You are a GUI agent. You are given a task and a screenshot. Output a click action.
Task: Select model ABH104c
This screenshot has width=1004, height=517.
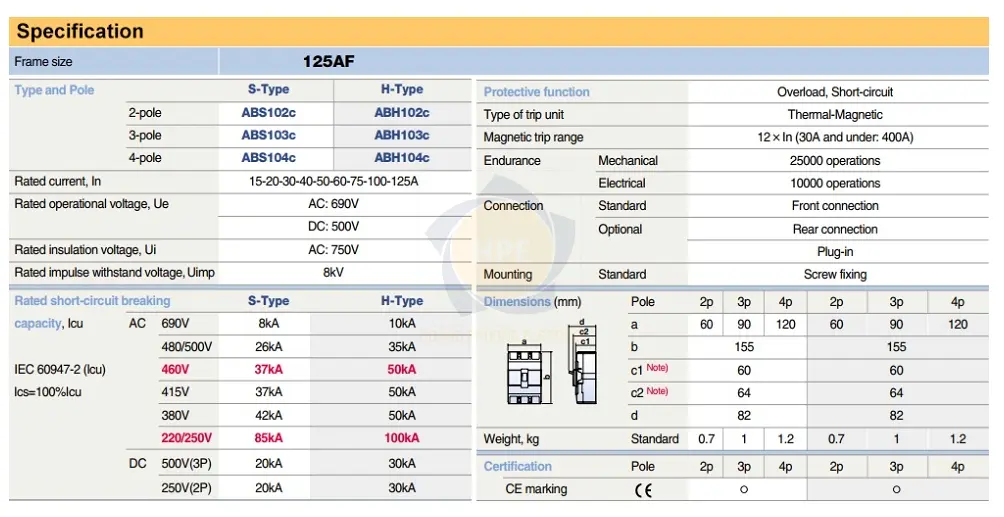[x=401, y=158]
